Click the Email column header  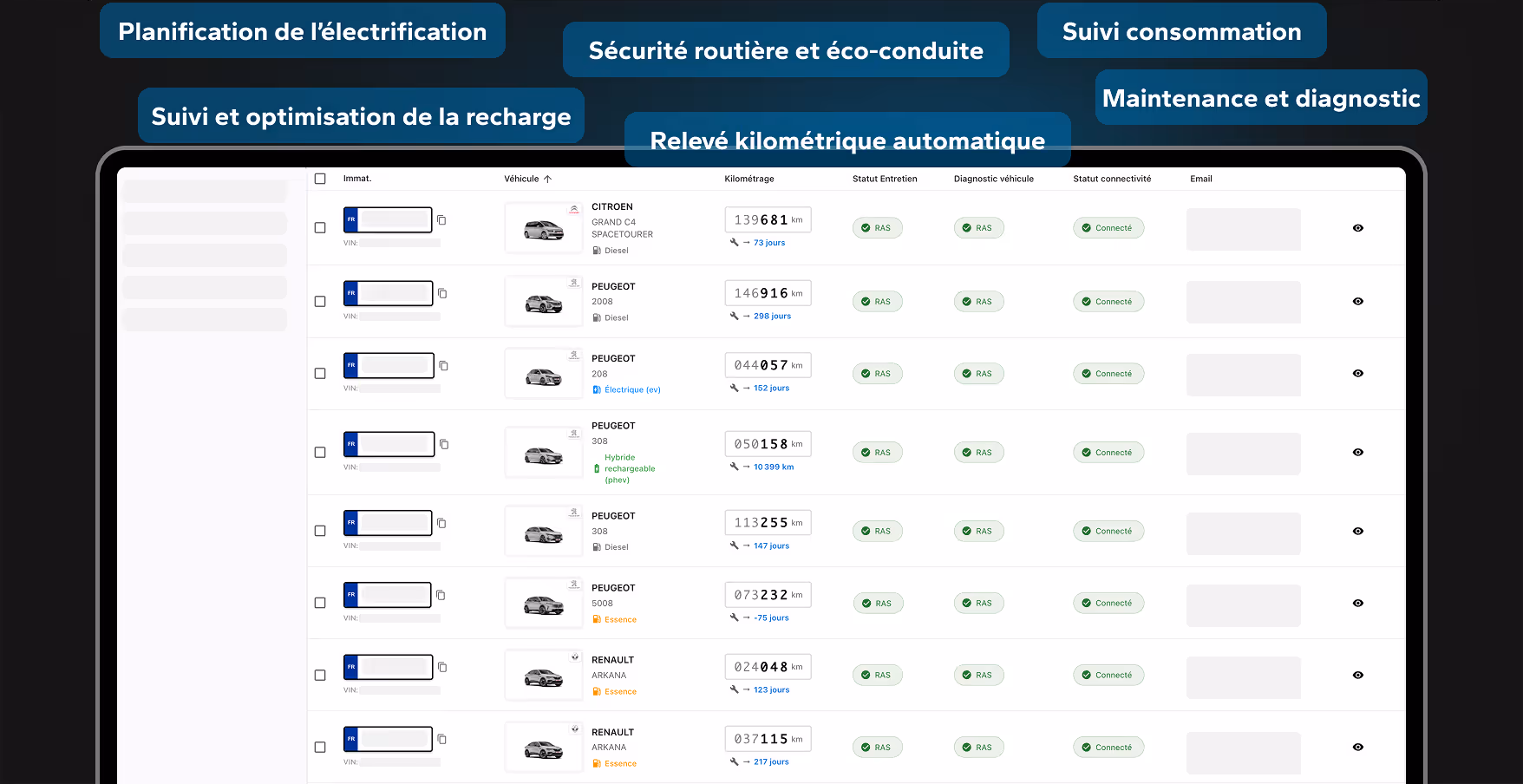coord(1201,179)
